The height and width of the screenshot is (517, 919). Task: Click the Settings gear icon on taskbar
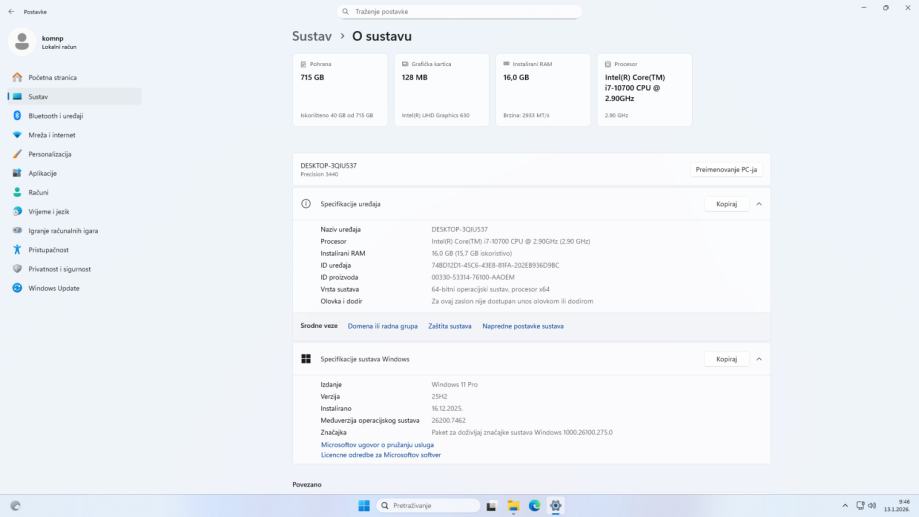pos(556,505)
